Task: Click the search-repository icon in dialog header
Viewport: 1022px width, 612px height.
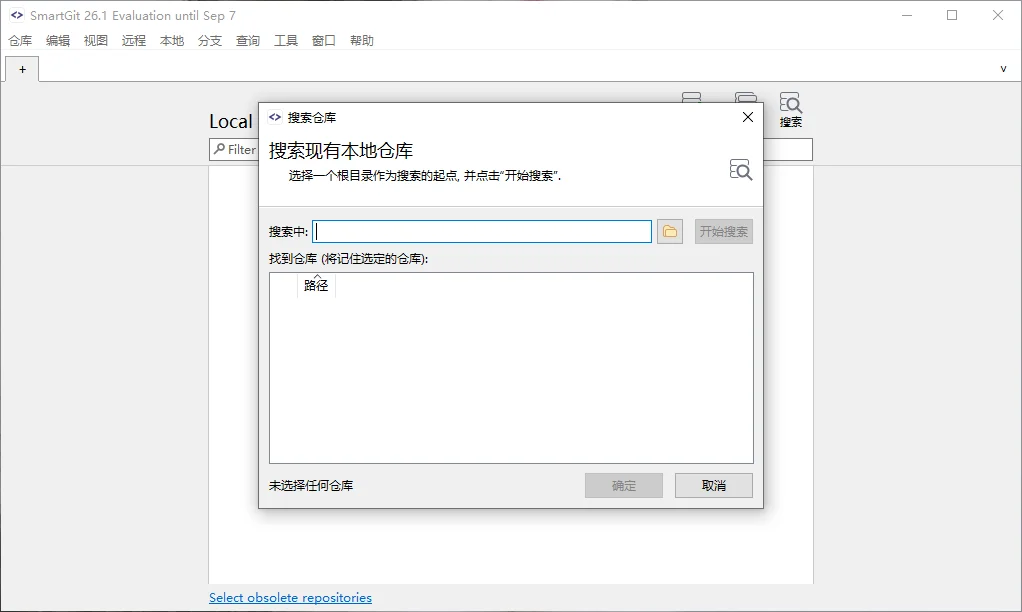Action: 740,169
